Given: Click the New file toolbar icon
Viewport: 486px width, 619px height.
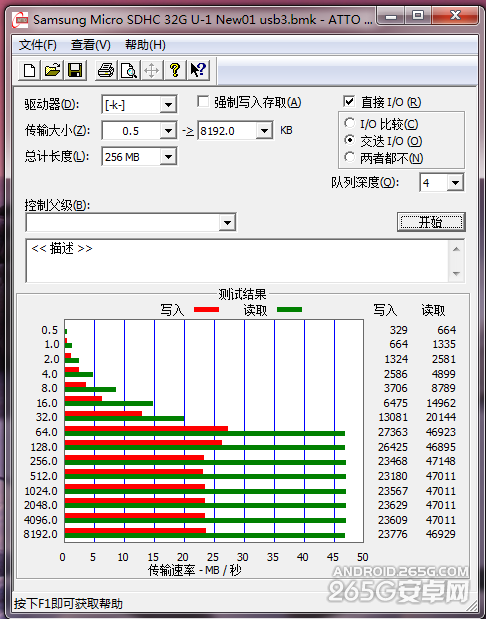Looking at the screenshot, I should pos(30,71).
